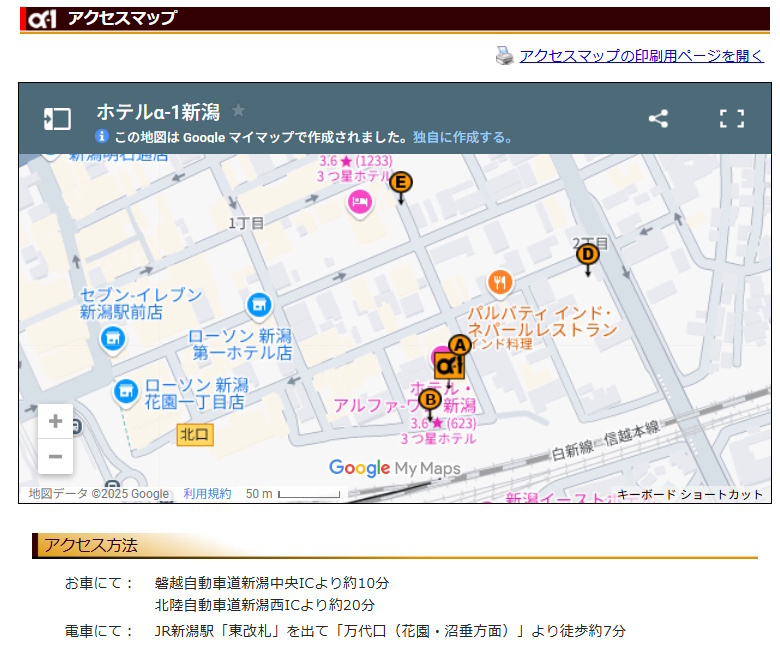Click the orange restaurant pin
This screenshot has width=780, height=663.
tap(500, 283)
